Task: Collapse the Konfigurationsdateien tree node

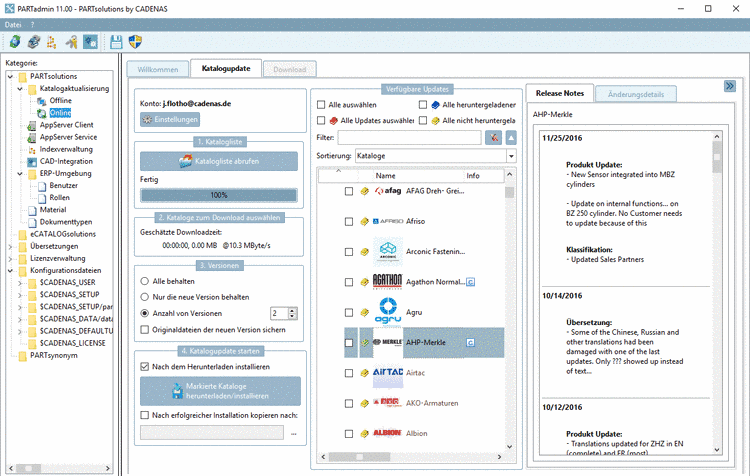Action: coord(10,271)
